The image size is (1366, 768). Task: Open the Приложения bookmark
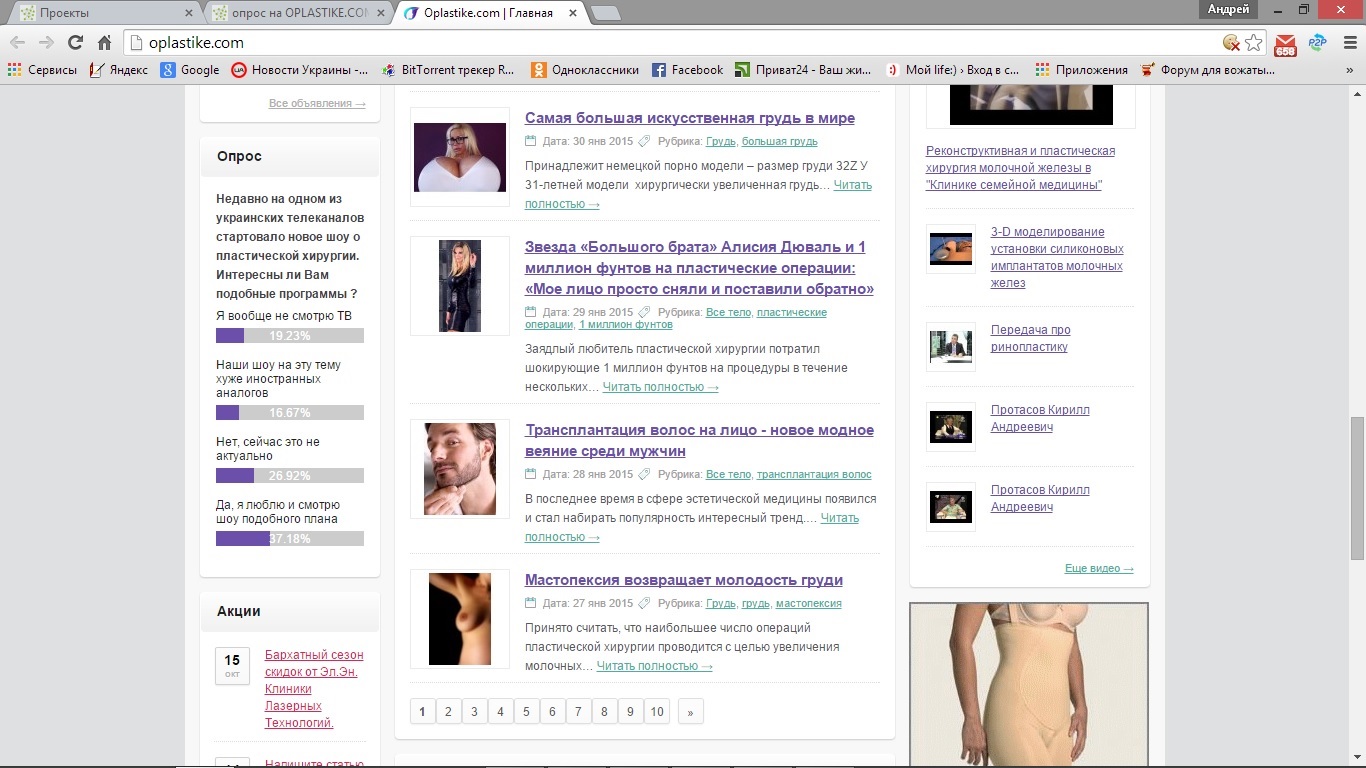pos(1081,70)
